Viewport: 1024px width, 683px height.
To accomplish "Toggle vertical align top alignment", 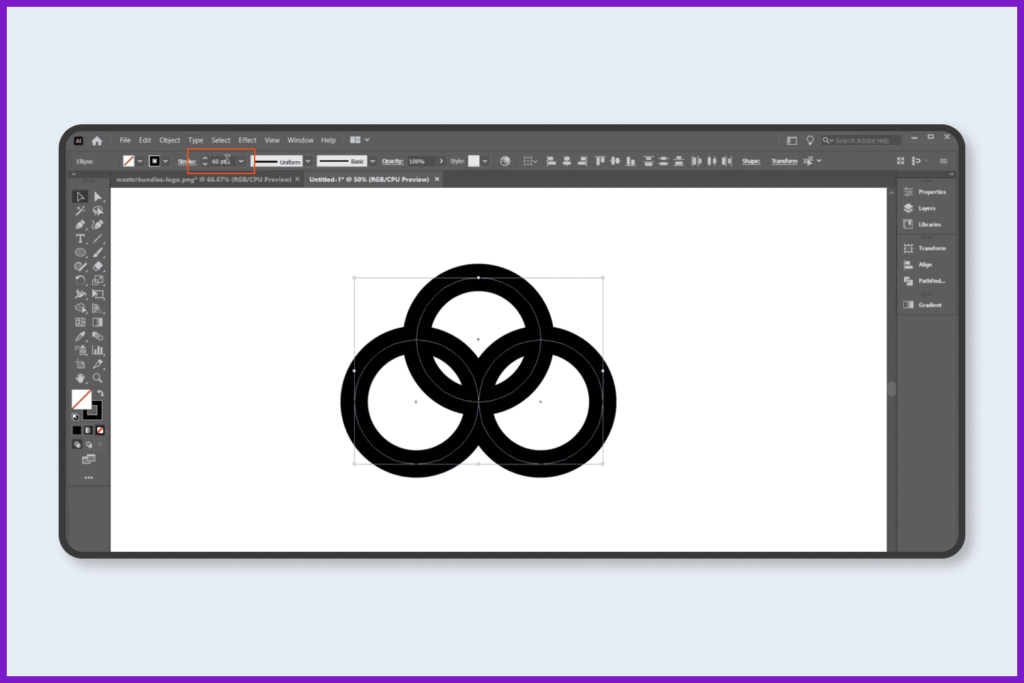I will (600, 161).
